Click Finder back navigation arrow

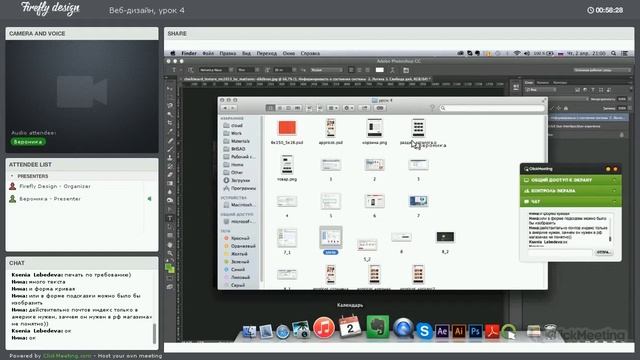click(x=224, y=108)
